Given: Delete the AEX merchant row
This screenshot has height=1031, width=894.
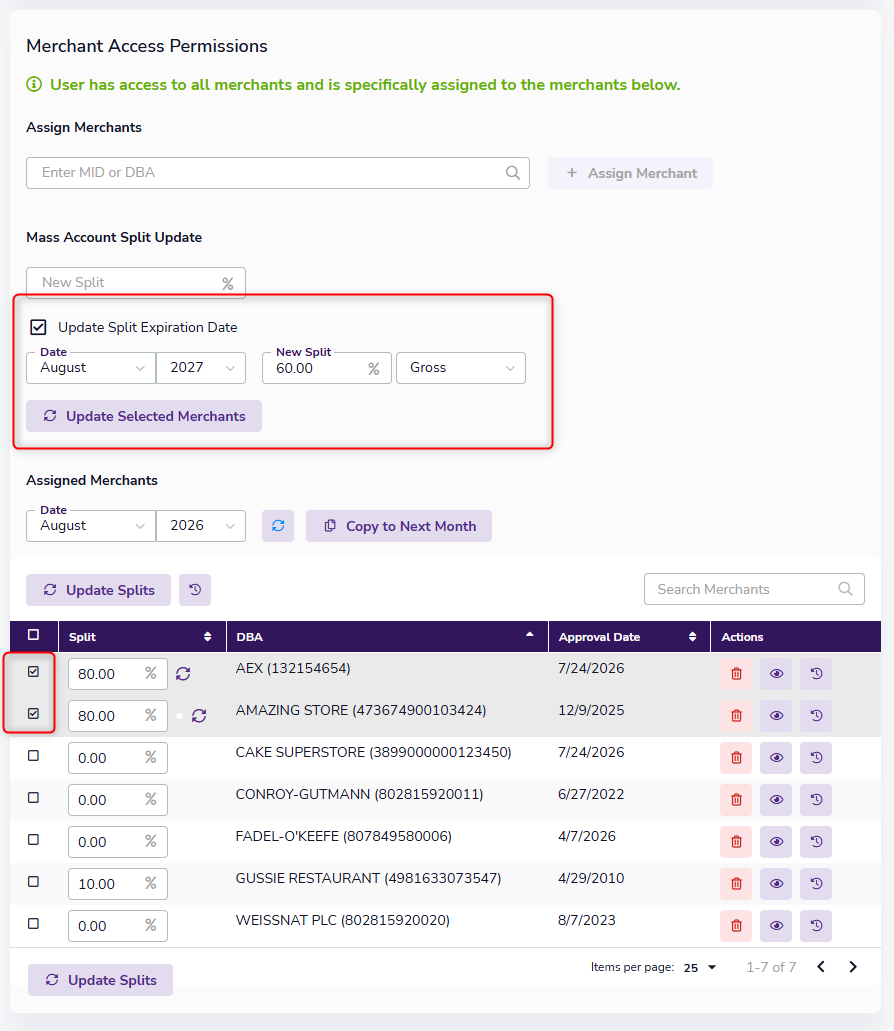Looking at the screenshot, I should tap(736, 674).
